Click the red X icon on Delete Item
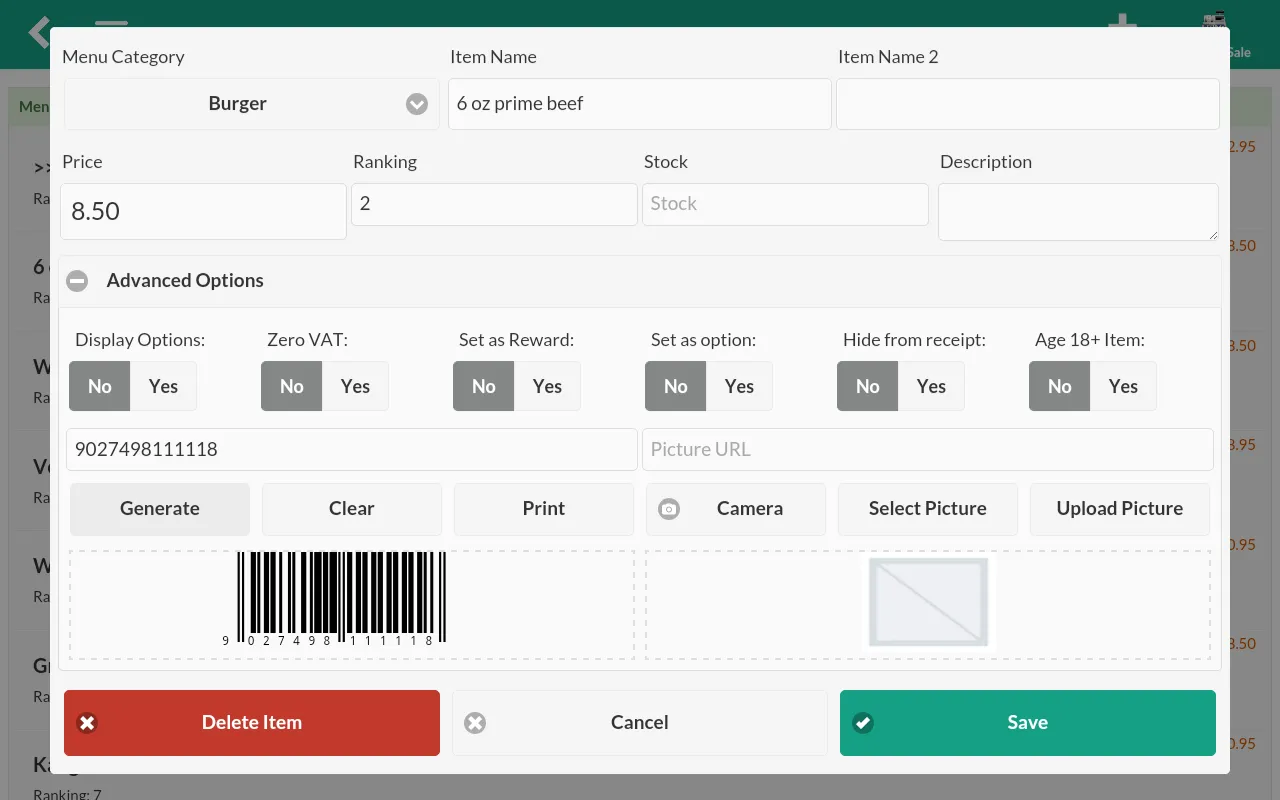 (87, 723)
